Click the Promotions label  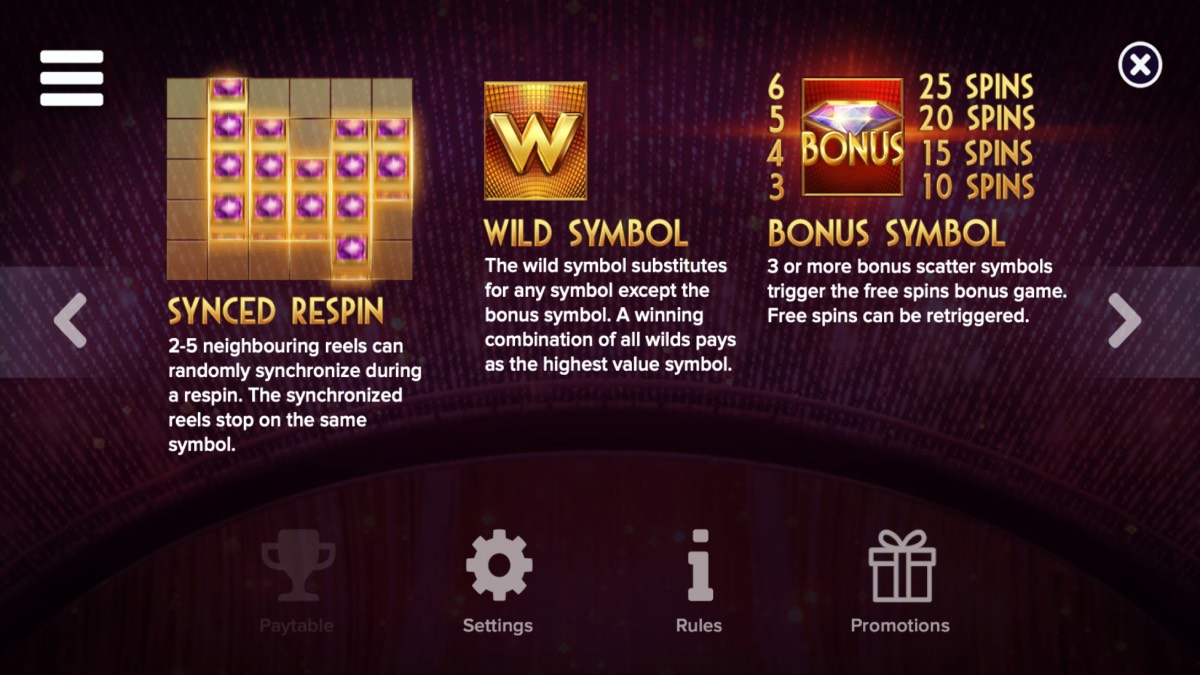point(900,626)
